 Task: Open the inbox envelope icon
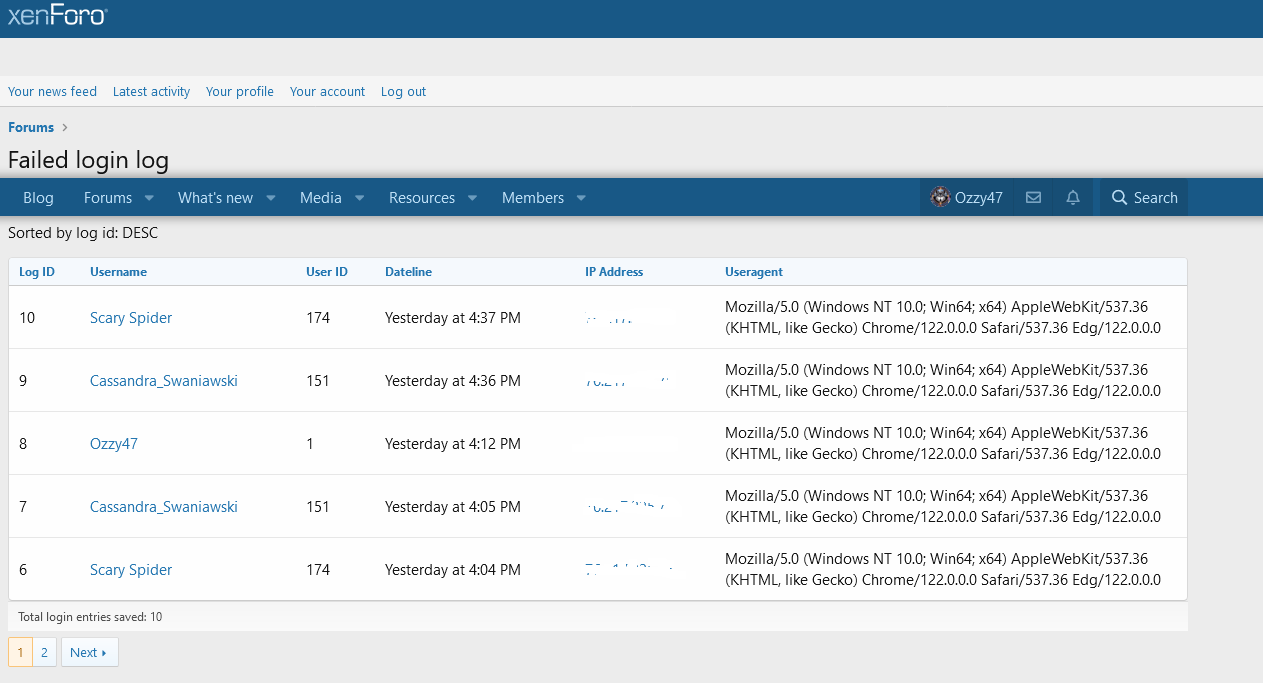1033,198
